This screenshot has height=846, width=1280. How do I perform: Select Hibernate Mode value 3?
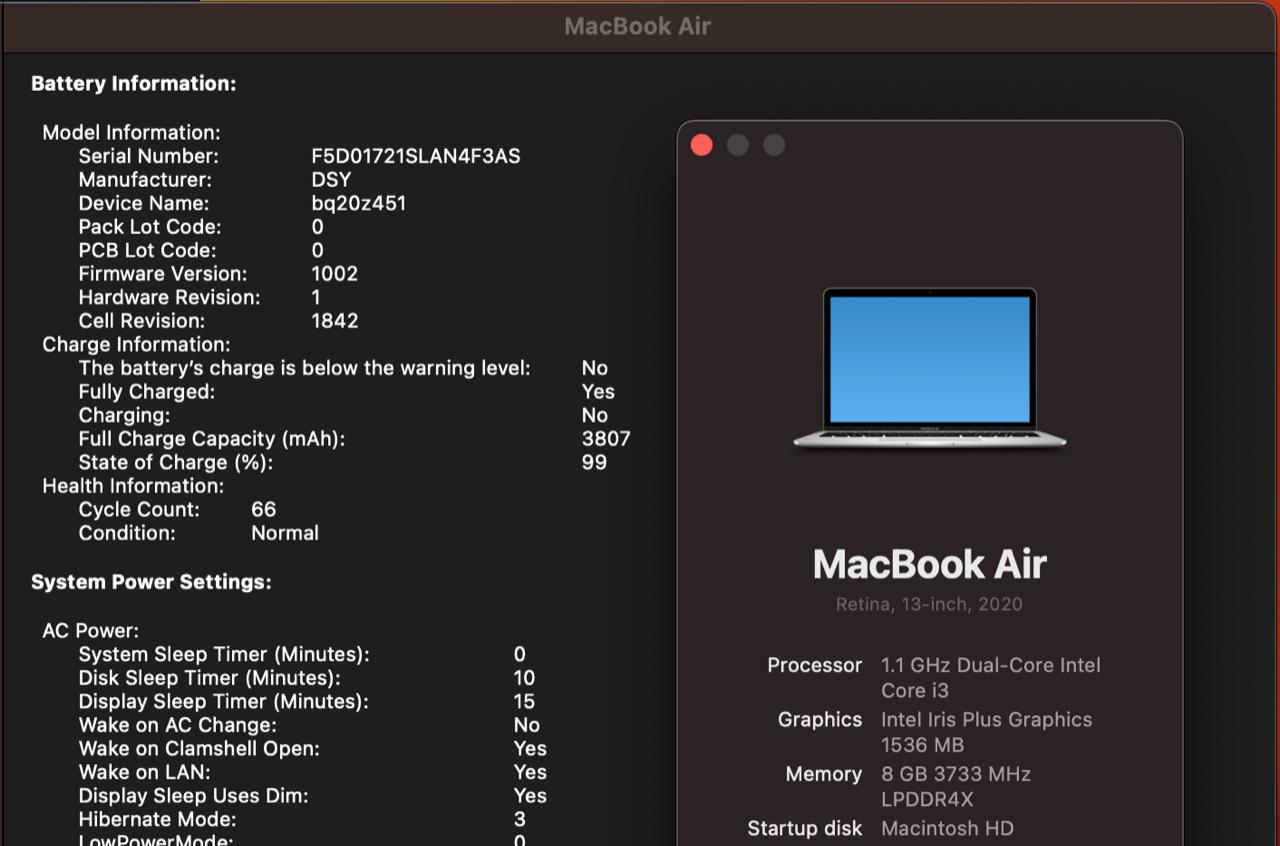click(x=519, y=819)
